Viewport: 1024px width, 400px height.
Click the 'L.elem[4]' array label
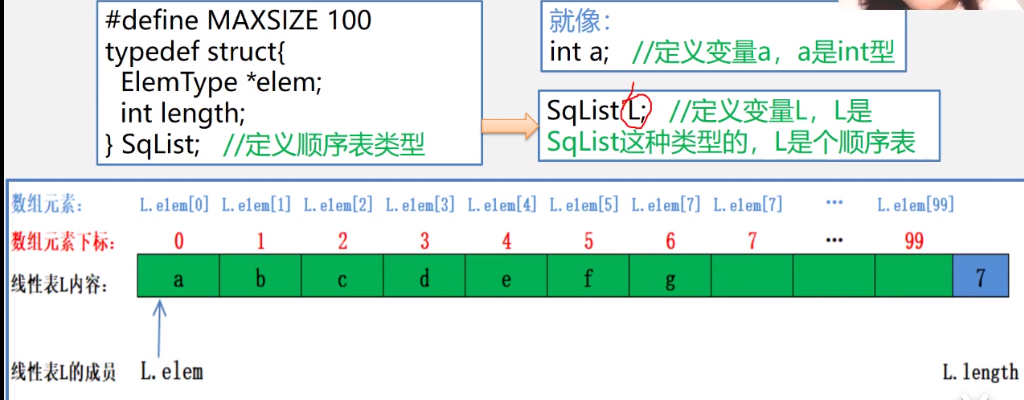pos(502,206)
